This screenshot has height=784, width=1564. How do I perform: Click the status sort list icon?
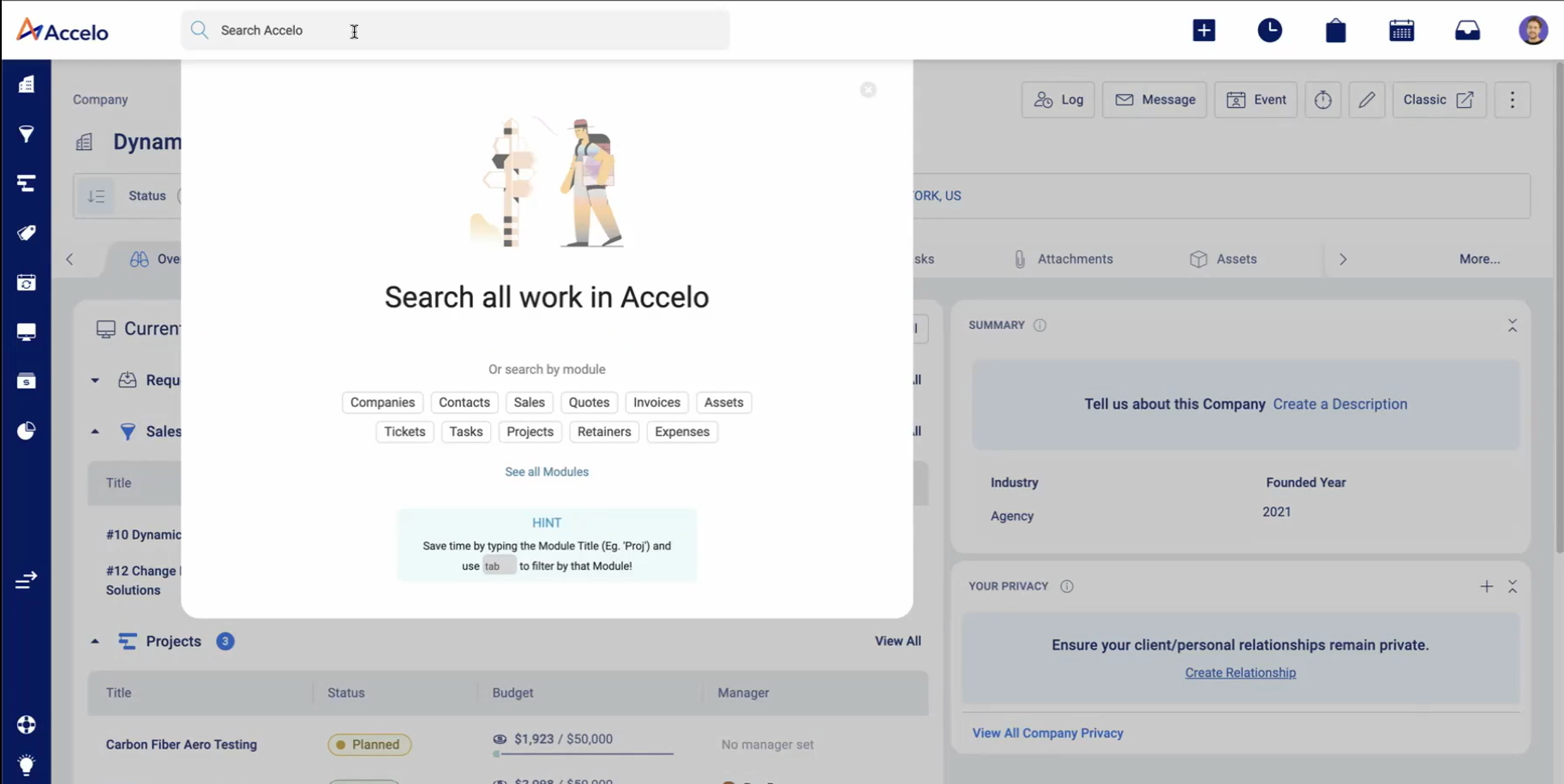click(x=96, y=196)
